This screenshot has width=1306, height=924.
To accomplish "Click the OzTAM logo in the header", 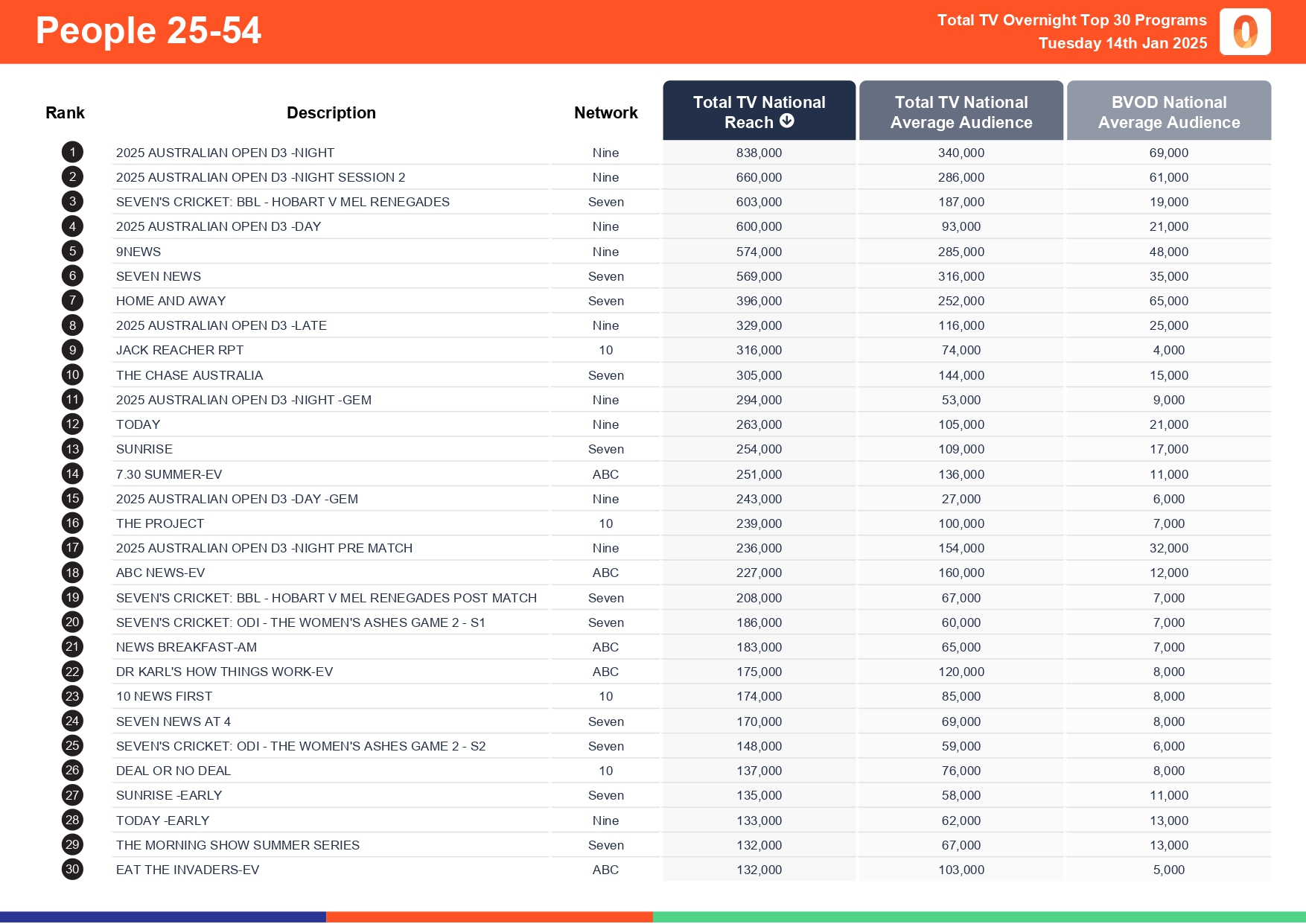I will click(x=1244, y=31).
